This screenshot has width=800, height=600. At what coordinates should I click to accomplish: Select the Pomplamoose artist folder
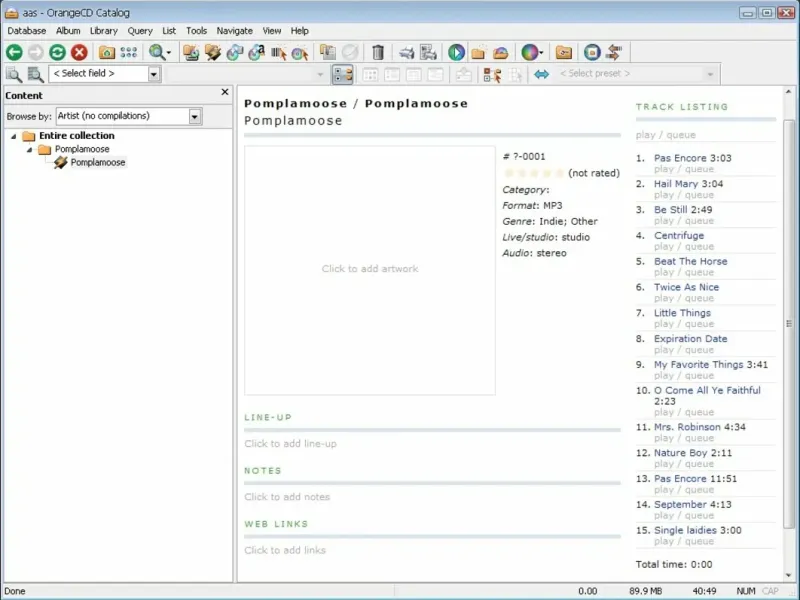(82, 149)
